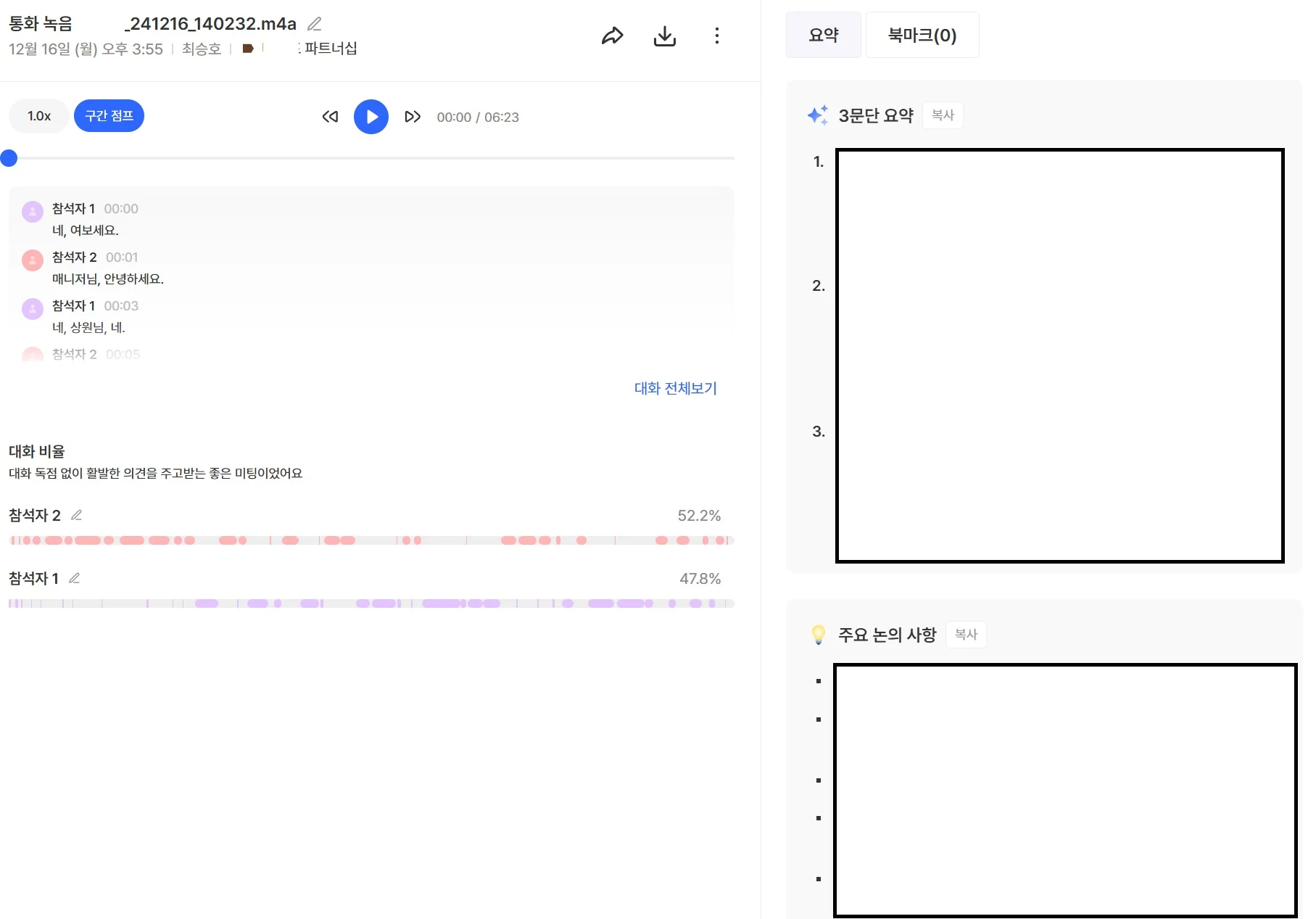This screenshot has width=1316, height=919.
Task: Play the recording
Action: coord(371,116)
